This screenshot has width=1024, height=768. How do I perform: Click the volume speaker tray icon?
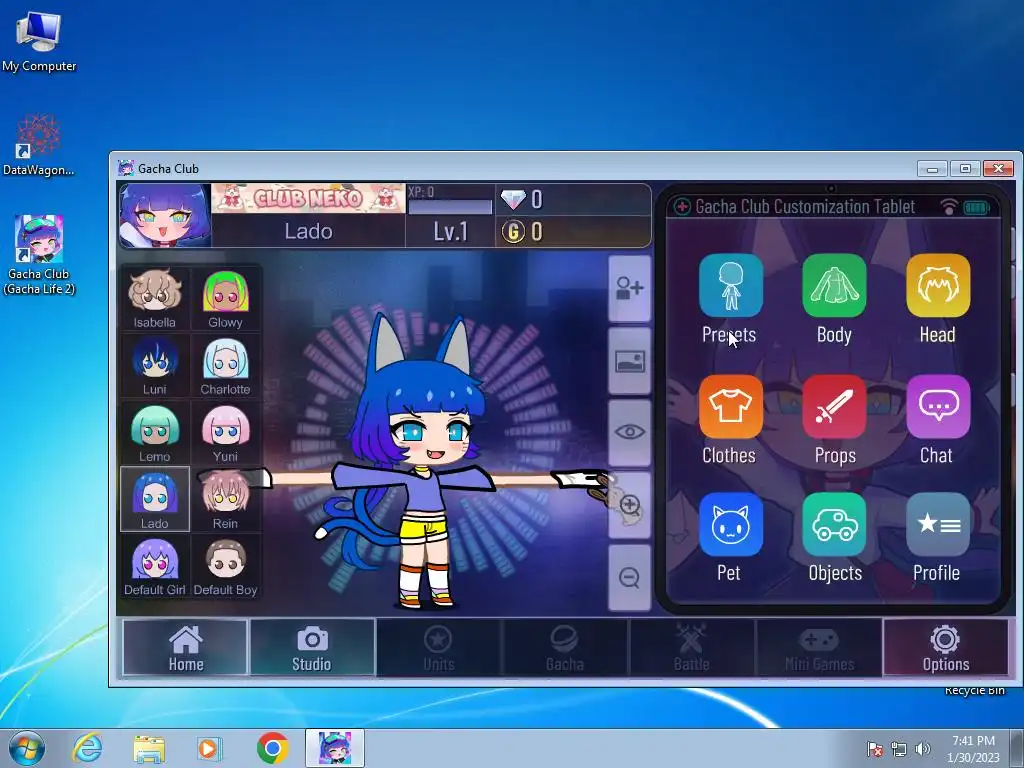click(923, 749)
